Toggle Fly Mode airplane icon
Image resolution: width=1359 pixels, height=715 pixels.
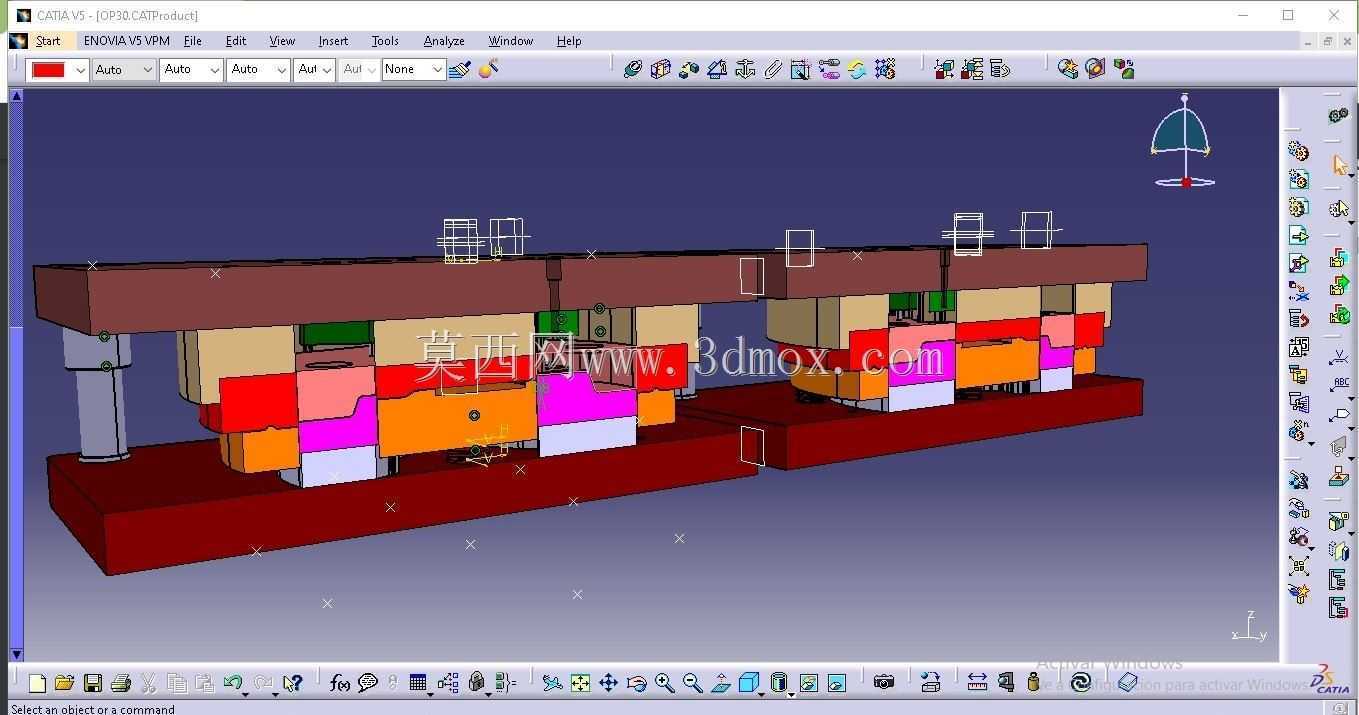[x=552, y=683]
